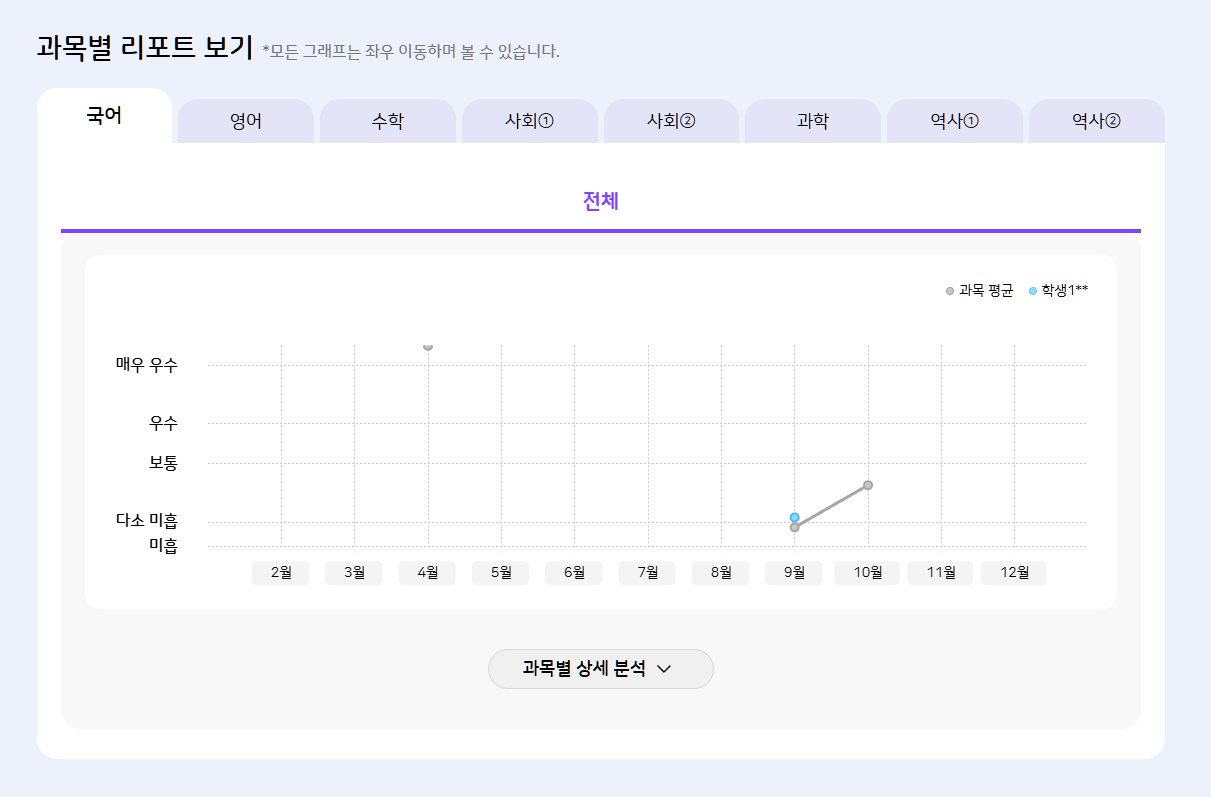This screenshot has width=1211, height=797.
Task: Open the 과학 subject tab
Action: pos(812,122)
